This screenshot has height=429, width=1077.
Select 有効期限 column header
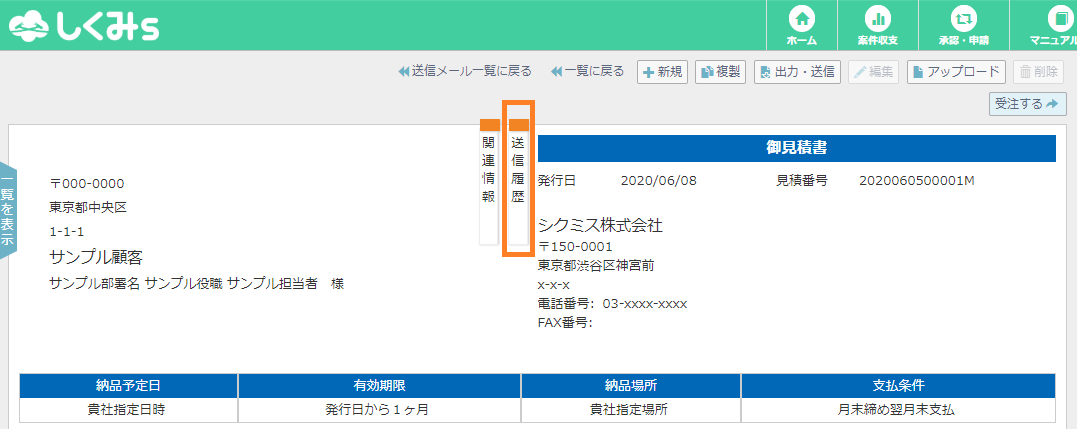click(x=380, y=386)
